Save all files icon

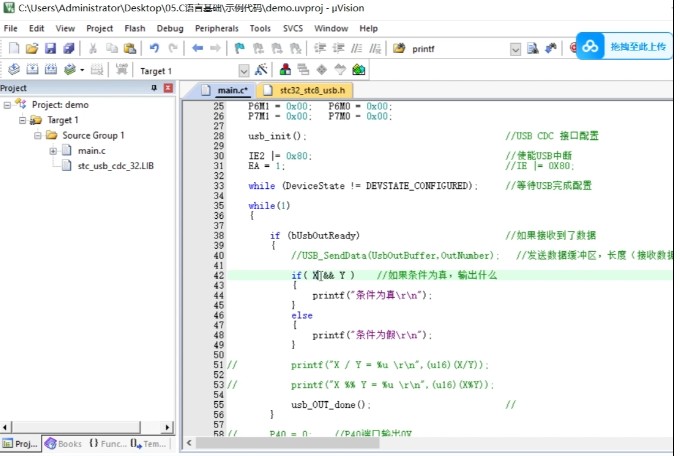pyautogui.click(x=69, y=48)
